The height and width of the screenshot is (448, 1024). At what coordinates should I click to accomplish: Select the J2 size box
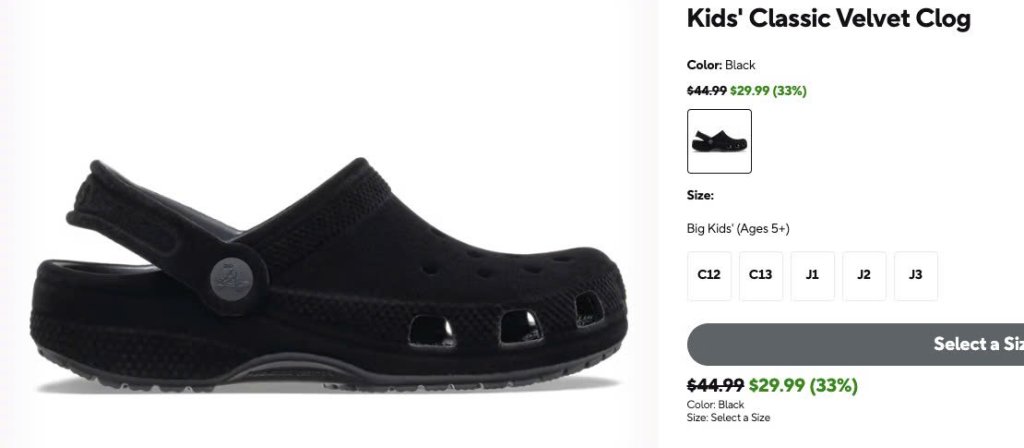point(863,276)
